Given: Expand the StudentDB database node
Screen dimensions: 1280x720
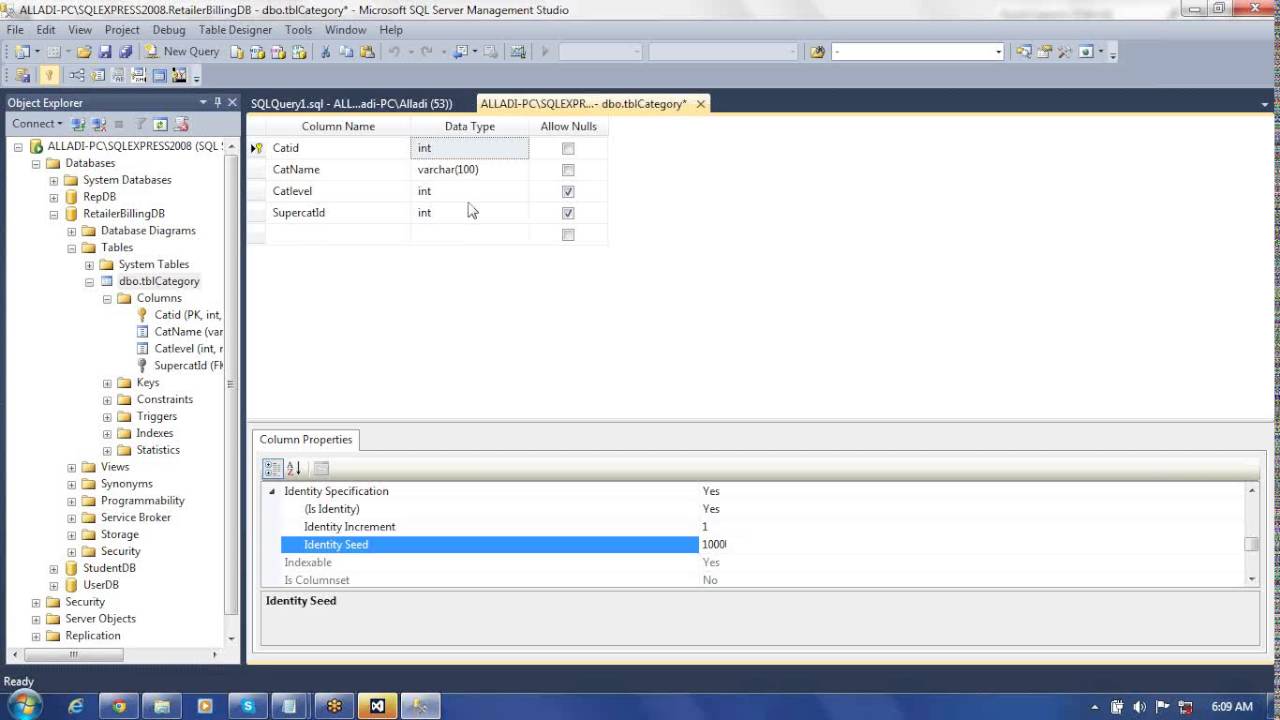Looking at the screenshot, I should 54,568.
